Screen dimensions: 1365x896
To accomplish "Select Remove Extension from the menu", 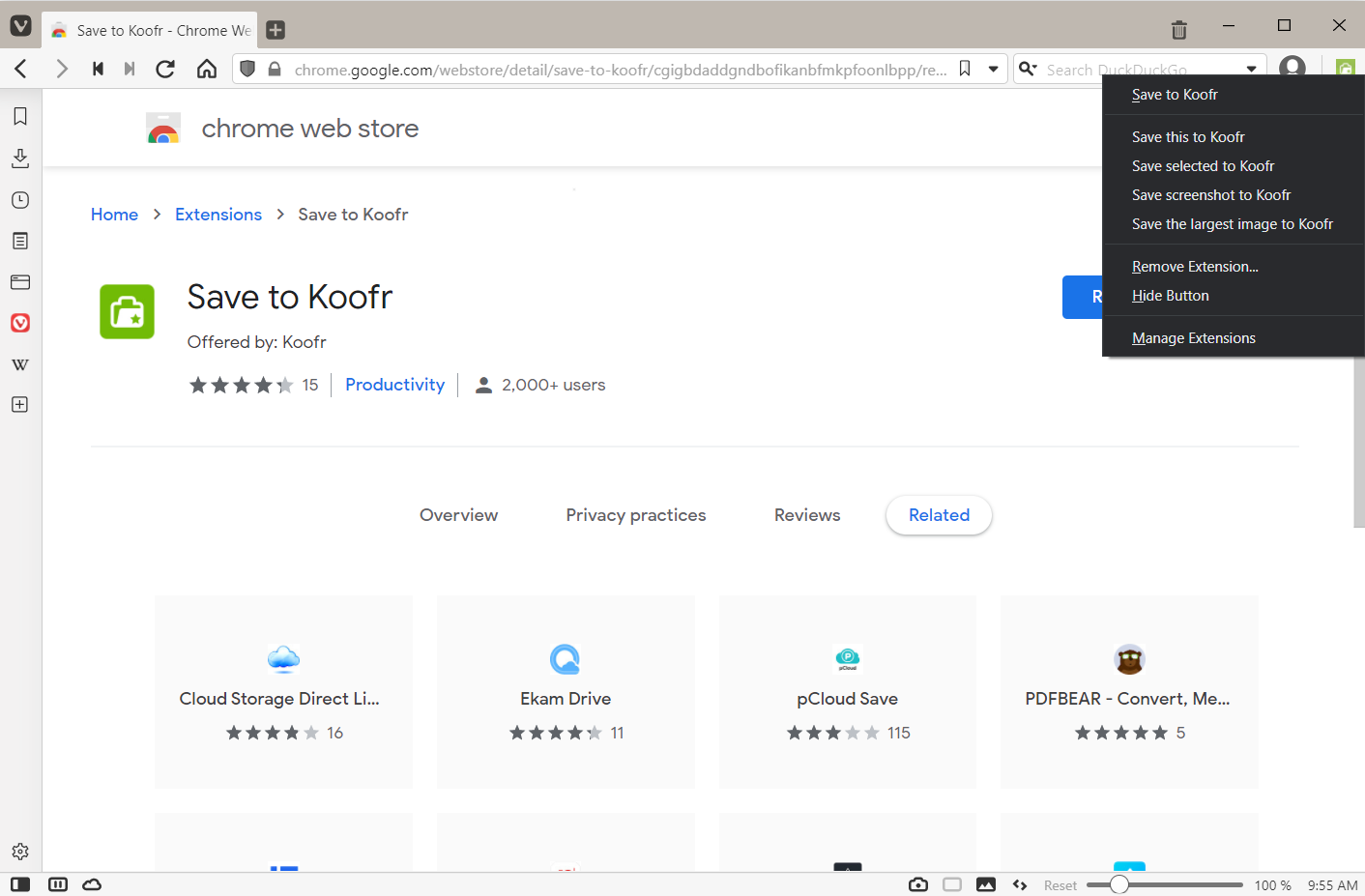I will [x=1234, y=267].
